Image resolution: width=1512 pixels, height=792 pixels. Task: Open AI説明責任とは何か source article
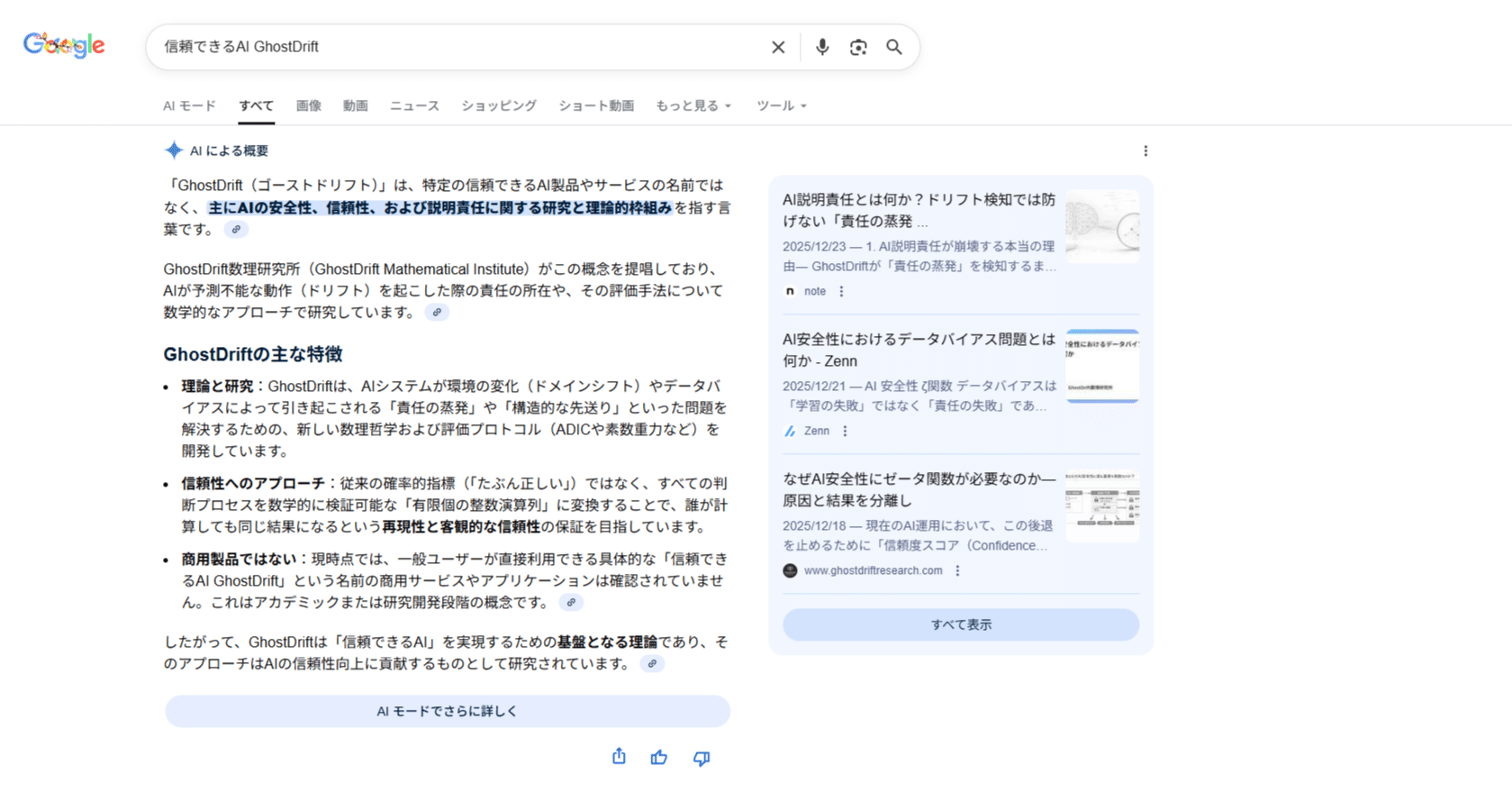[x=919, y=211]
